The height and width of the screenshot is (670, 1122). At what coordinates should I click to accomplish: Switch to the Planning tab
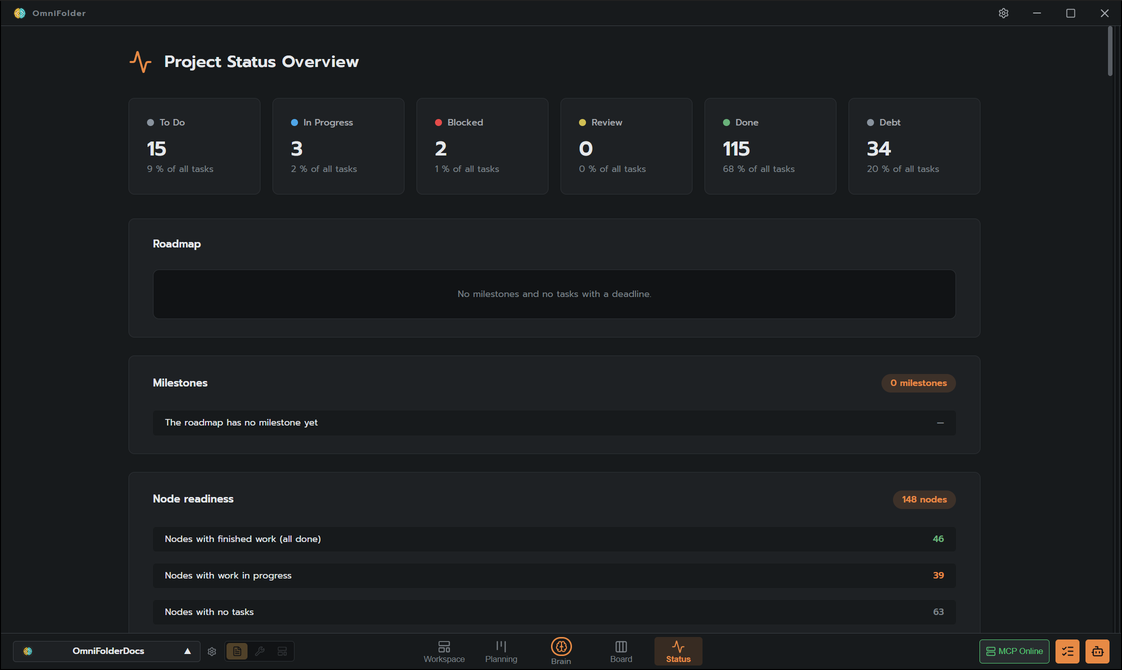tap(501, 651)
